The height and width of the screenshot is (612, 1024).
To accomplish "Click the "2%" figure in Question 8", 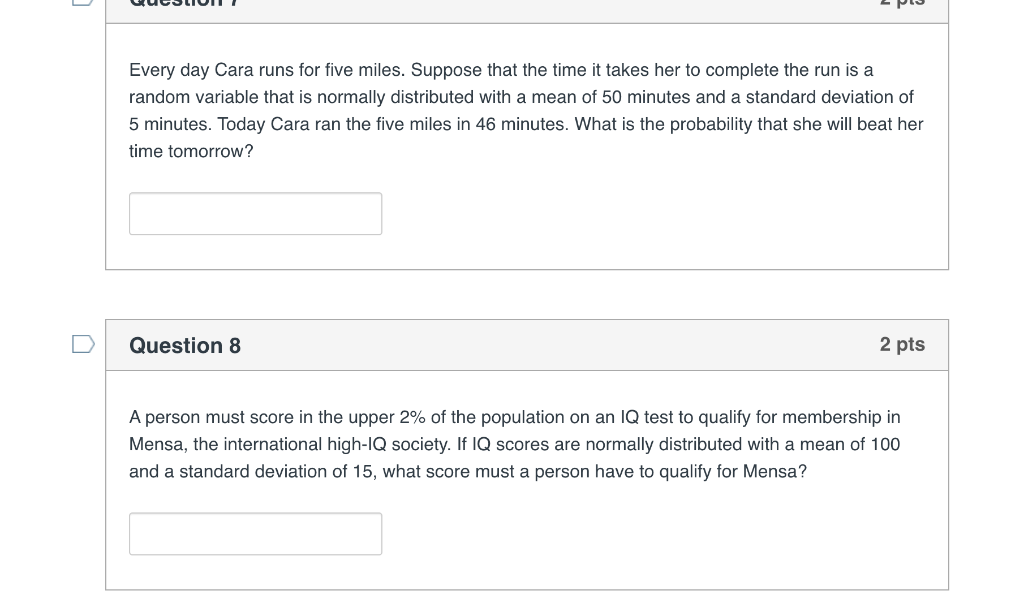I will tap(412, 417).
